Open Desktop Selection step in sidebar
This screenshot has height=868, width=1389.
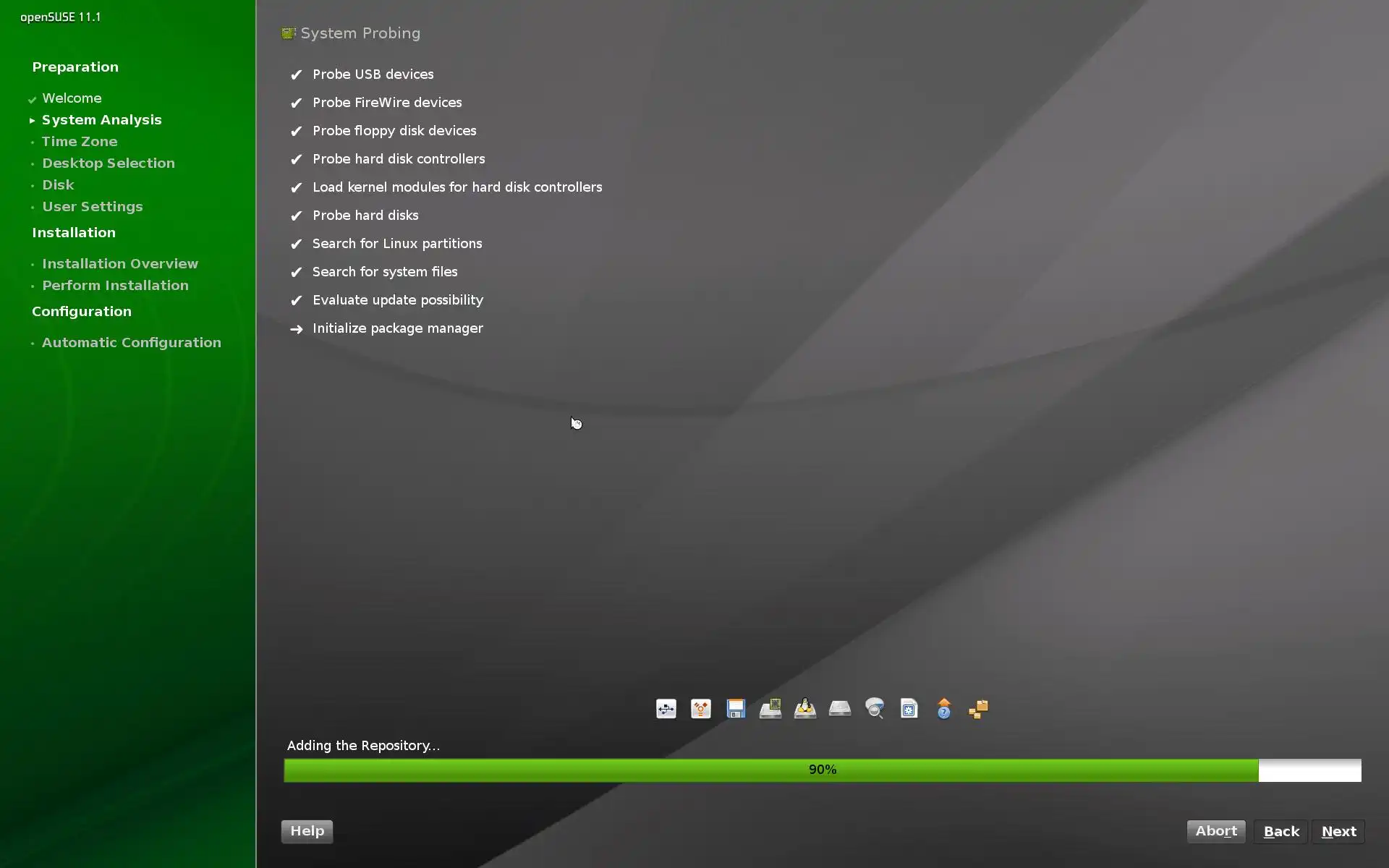point(109,163)
